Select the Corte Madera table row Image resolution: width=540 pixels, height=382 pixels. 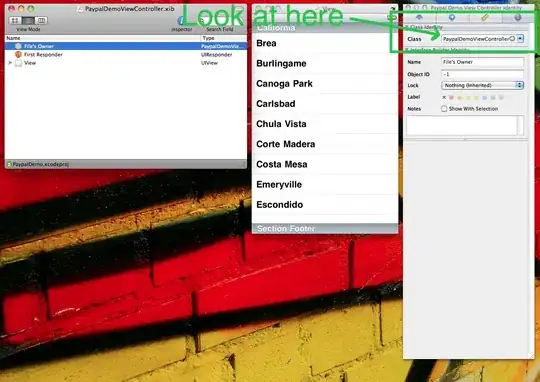[x=325, y=144]
